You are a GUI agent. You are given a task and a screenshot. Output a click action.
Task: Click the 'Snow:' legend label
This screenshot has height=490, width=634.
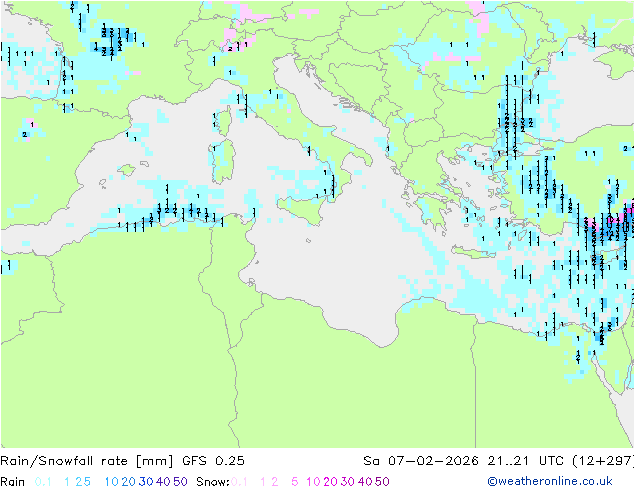213,482
